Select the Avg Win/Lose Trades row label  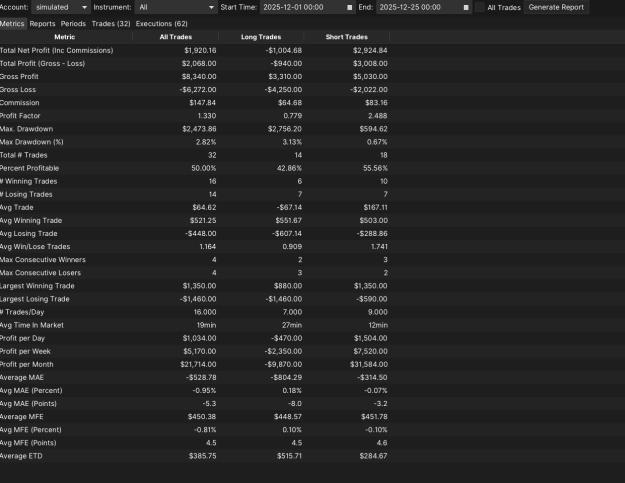pyautogui.click(x=35, y=247)
